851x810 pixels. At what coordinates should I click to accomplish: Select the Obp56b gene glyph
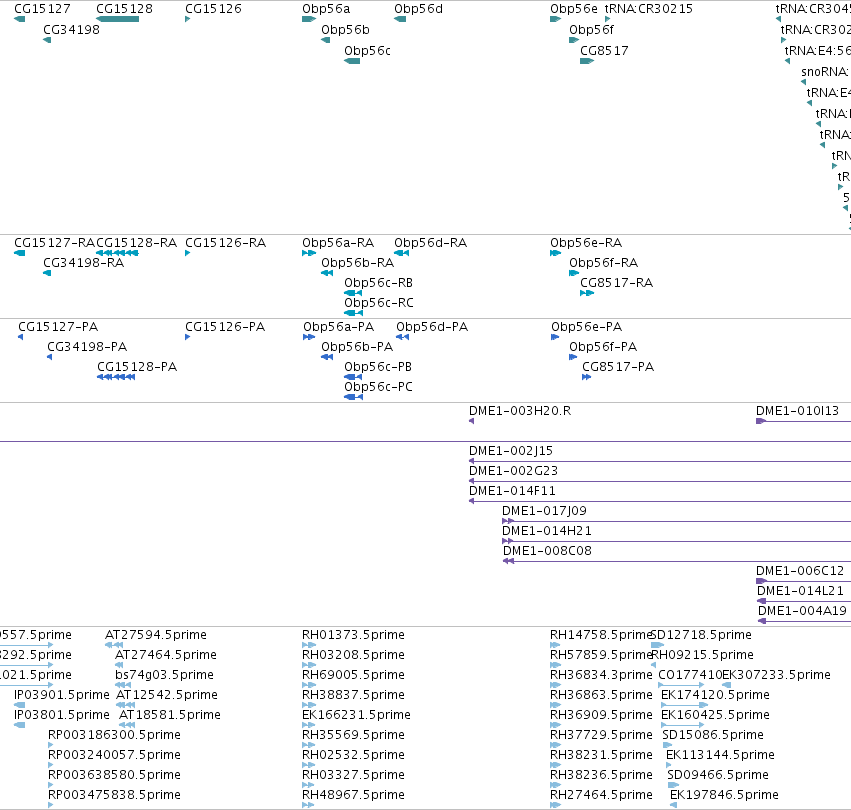click(x=326, y=40)
